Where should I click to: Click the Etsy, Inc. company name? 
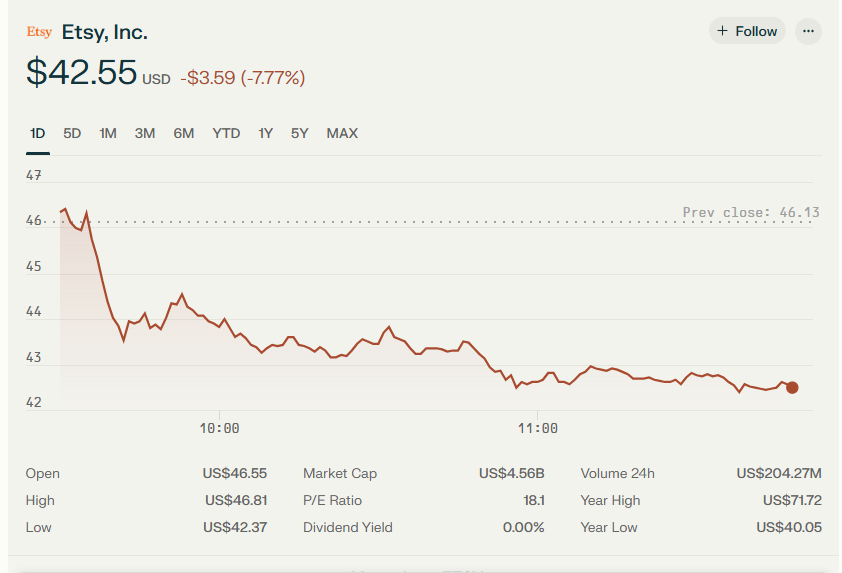(105, 32)
